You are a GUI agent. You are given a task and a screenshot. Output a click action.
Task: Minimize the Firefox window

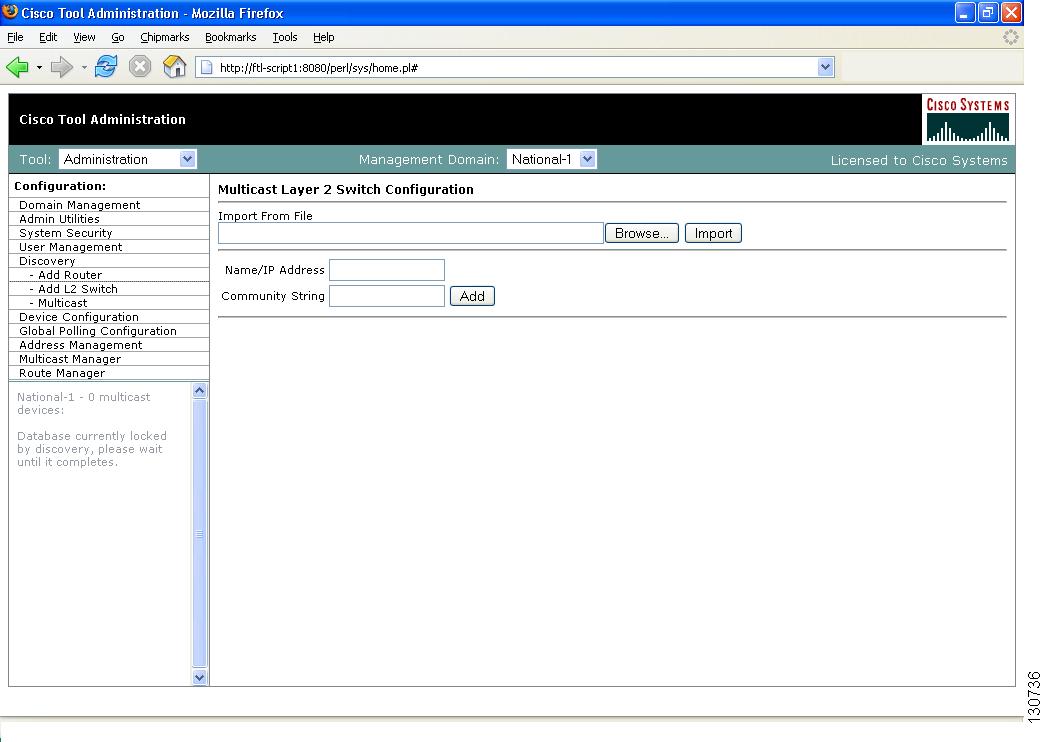click(x=965, y=13)
